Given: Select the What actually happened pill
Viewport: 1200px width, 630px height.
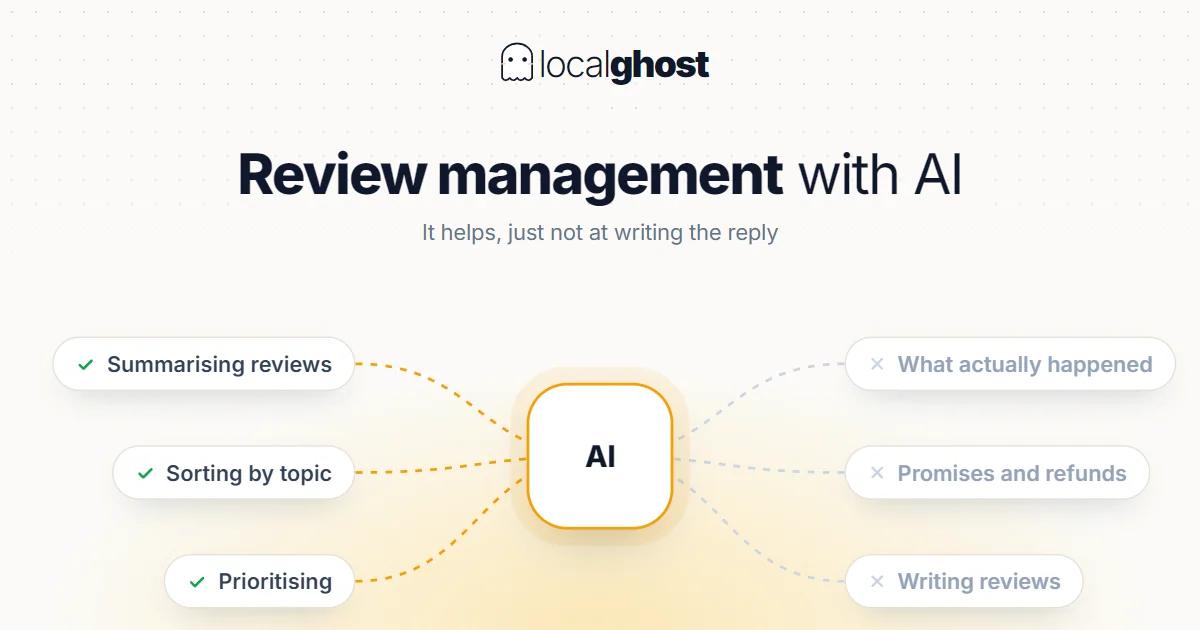Looking at the screenshot, I should coord(1010,364).
